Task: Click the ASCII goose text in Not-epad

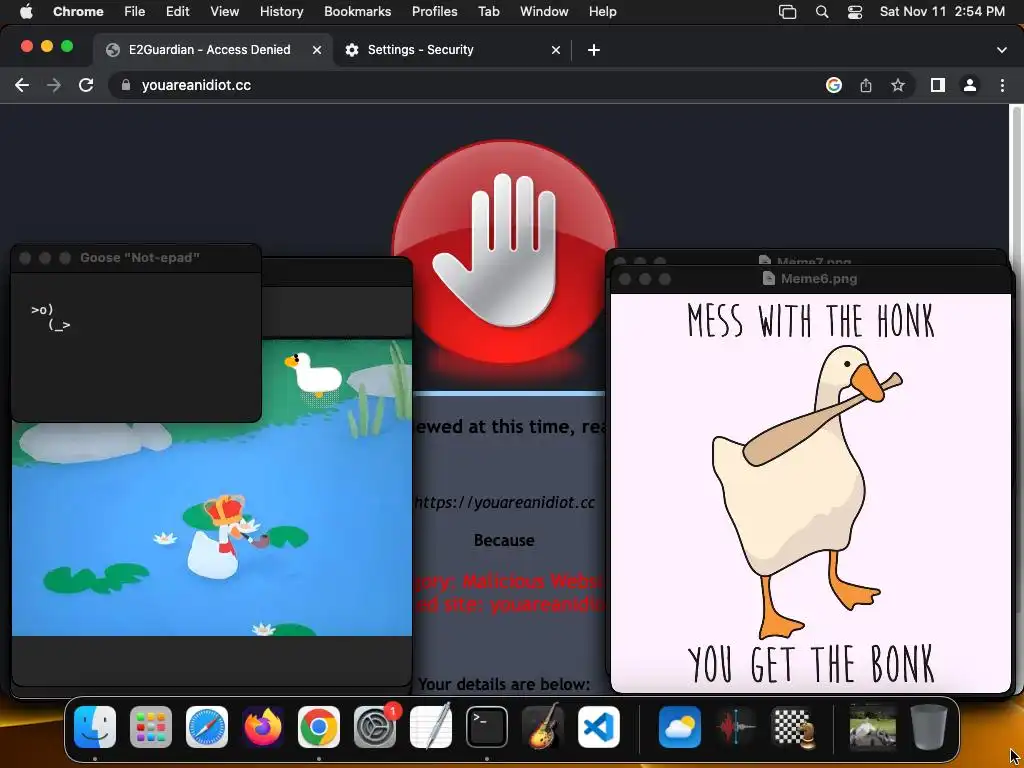Action: coord(50,317)
